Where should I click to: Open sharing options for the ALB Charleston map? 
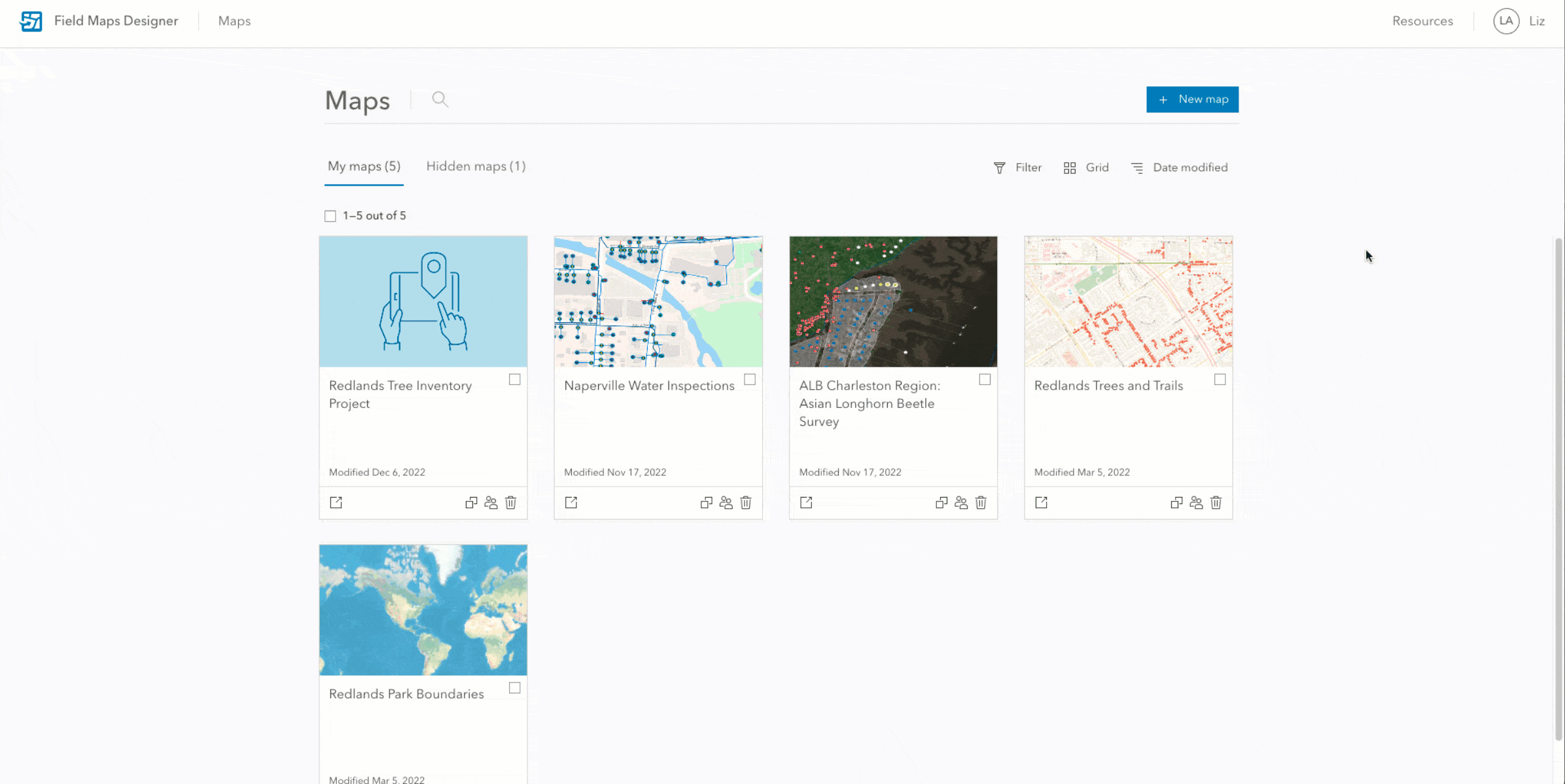point(961,502)
